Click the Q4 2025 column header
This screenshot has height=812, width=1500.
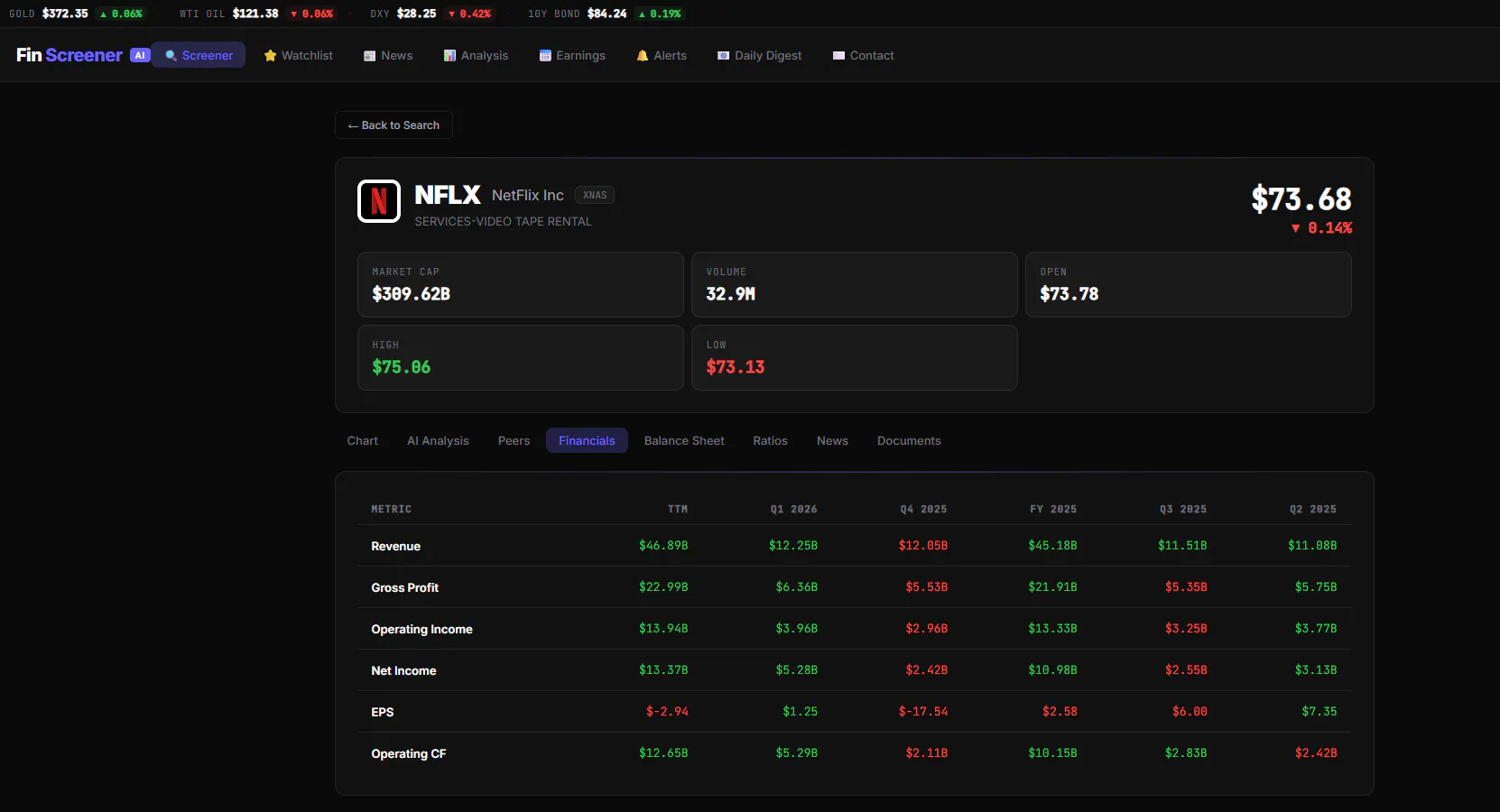coord(924,510)
